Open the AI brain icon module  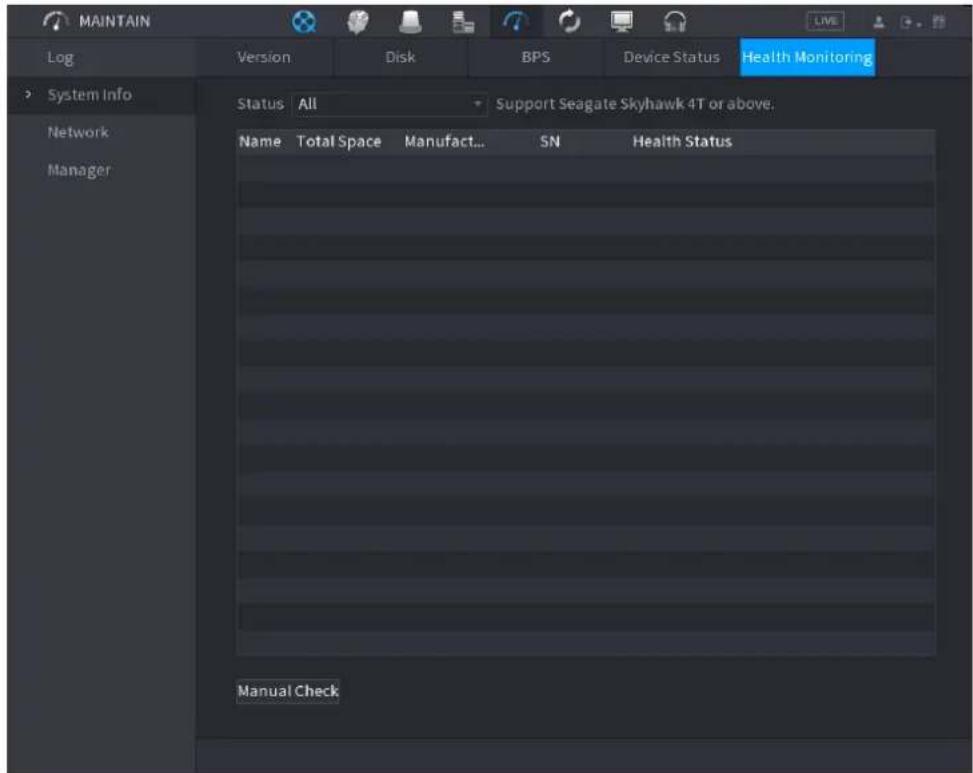point(357,22)
